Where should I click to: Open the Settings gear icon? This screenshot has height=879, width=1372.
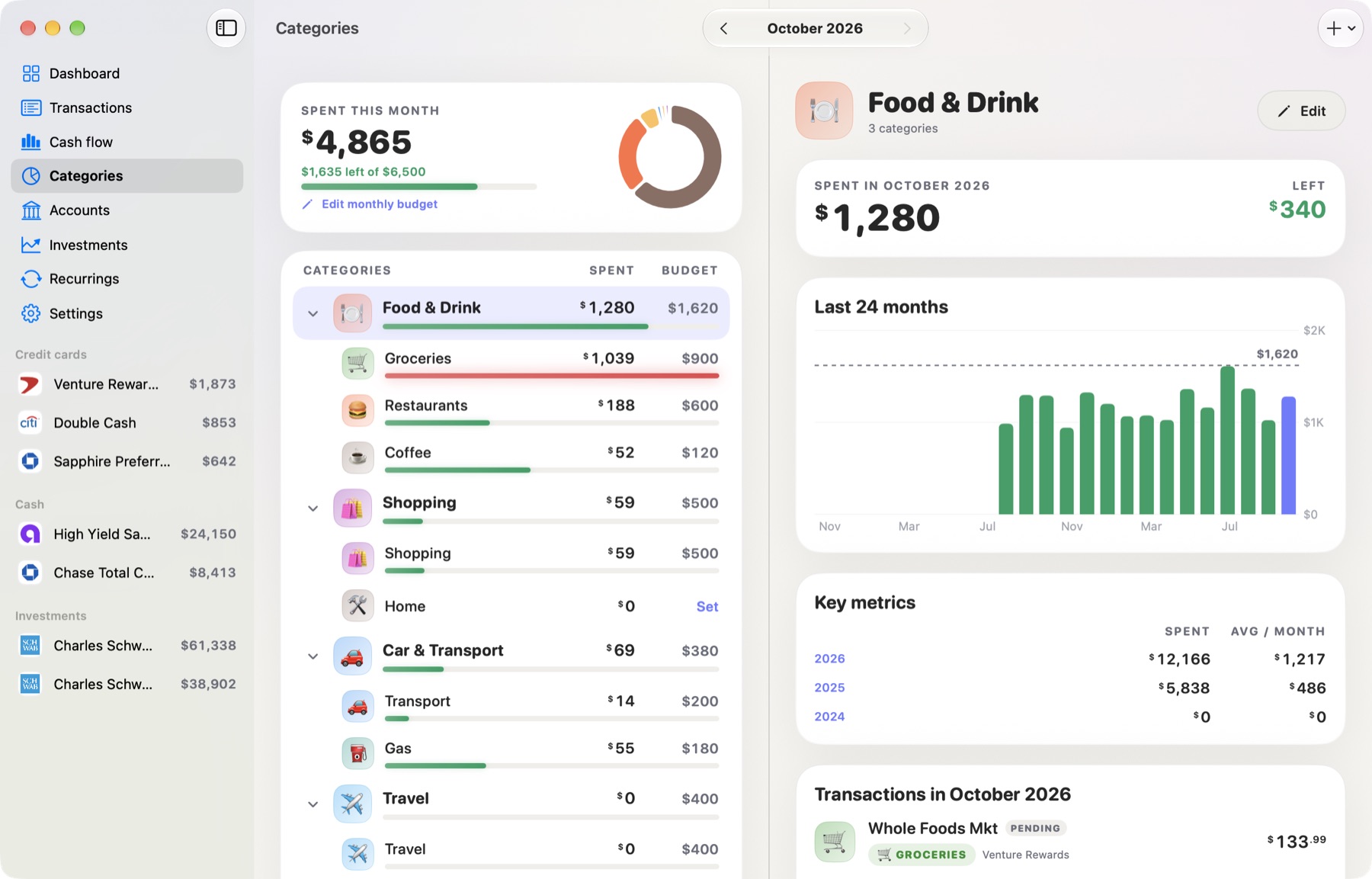click(x=30, y=313)
